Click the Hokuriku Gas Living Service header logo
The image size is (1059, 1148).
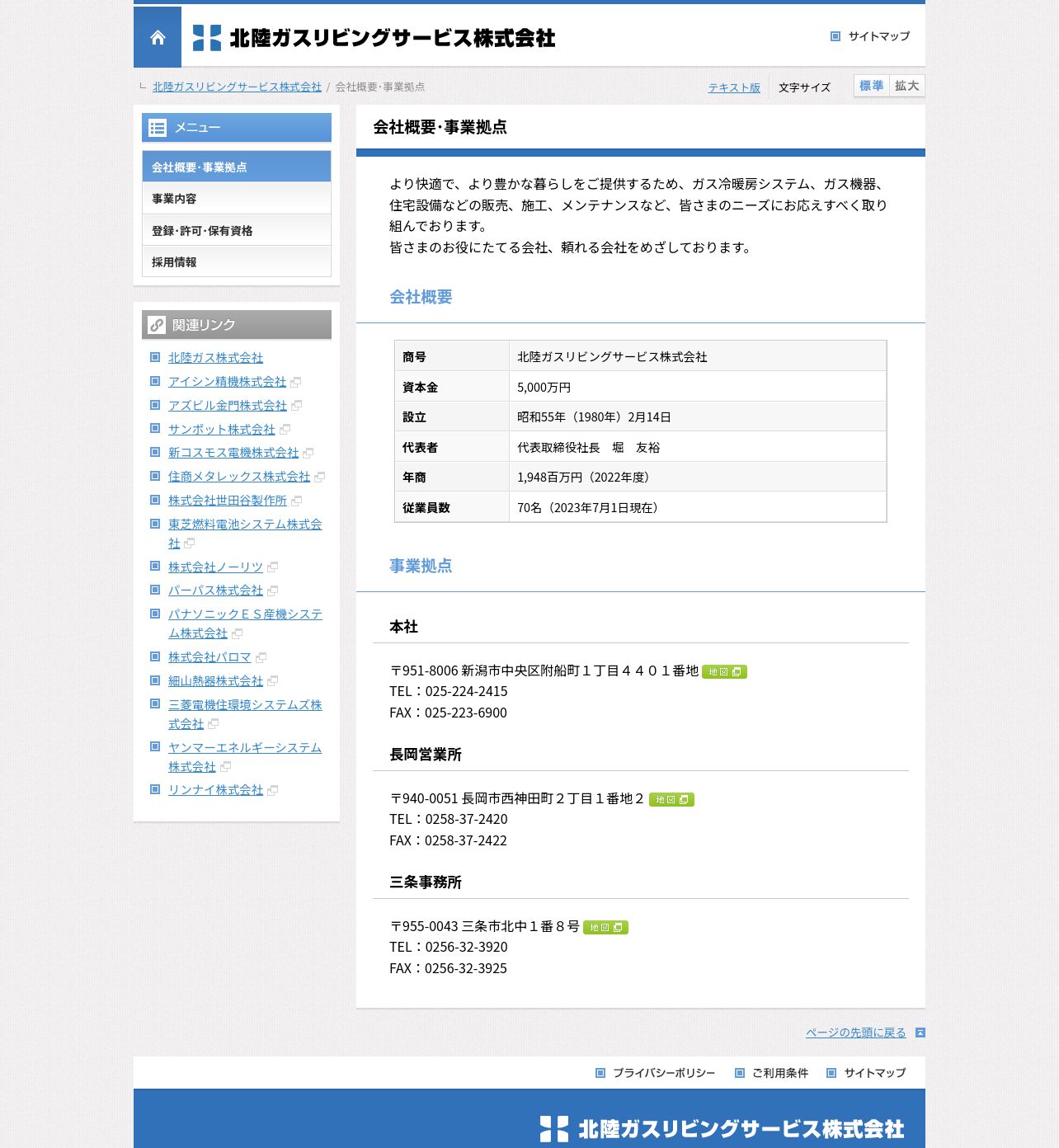(374, 38)
